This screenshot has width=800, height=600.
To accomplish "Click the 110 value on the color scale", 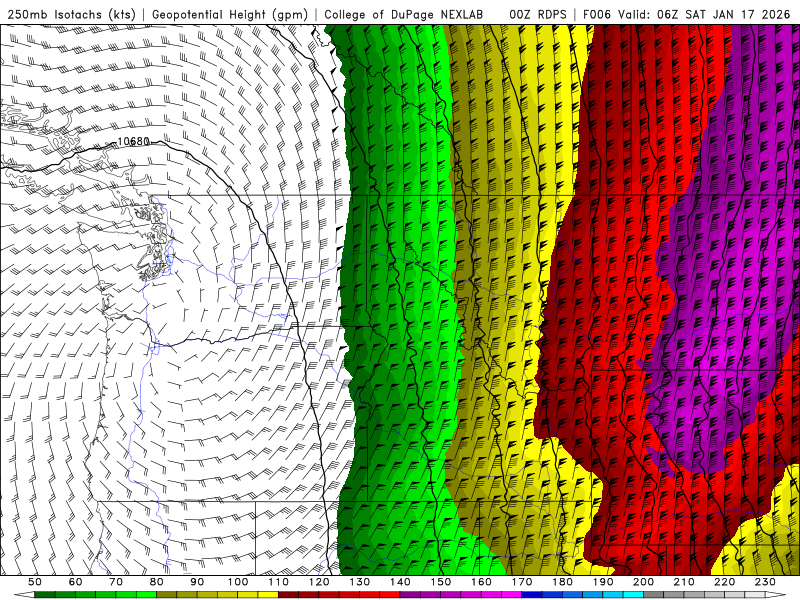I will coord(278,582).
